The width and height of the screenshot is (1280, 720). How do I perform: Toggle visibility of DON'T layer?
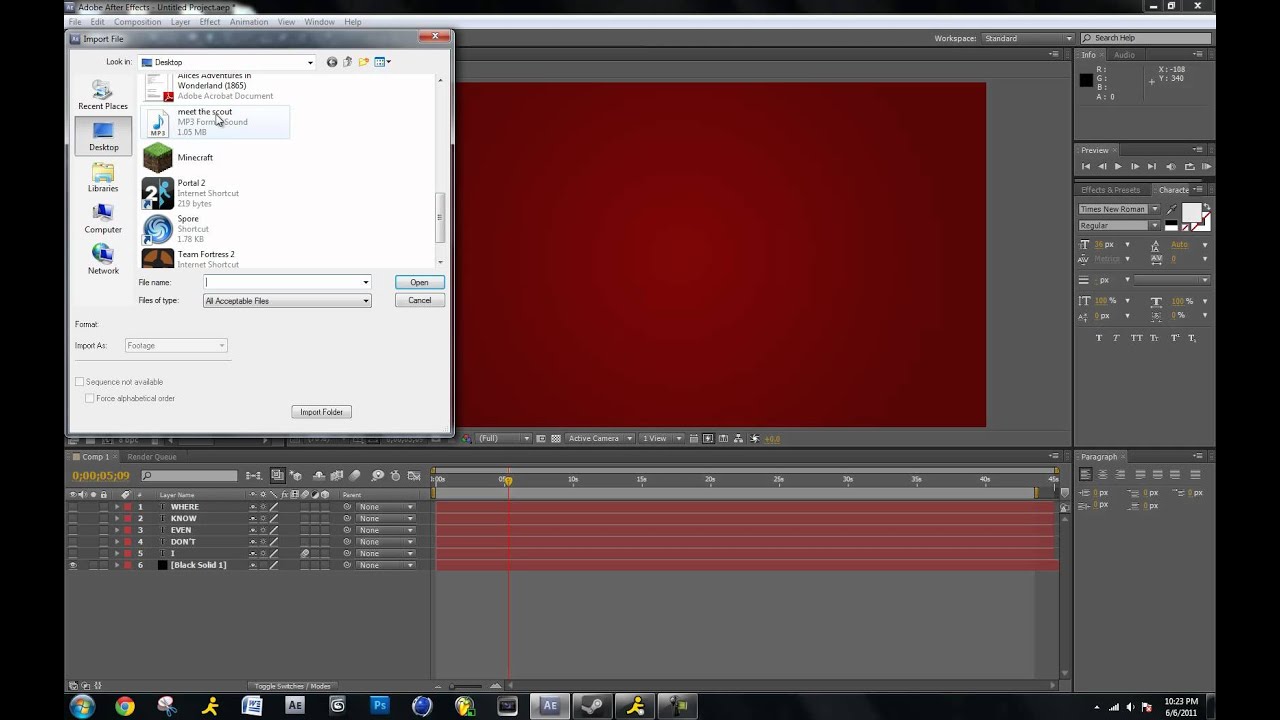[72, 542]
